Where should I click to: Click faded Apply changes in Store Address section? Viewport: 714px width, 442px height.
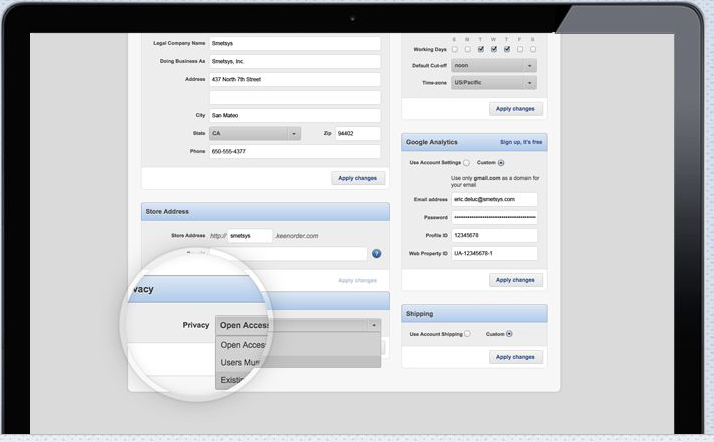(357, 280)
